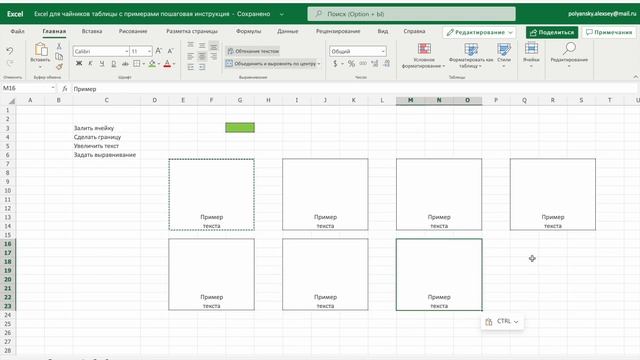This screenshot has width=640, height=360.
Task: Apply currency dollar format
Action: [335, 64]
